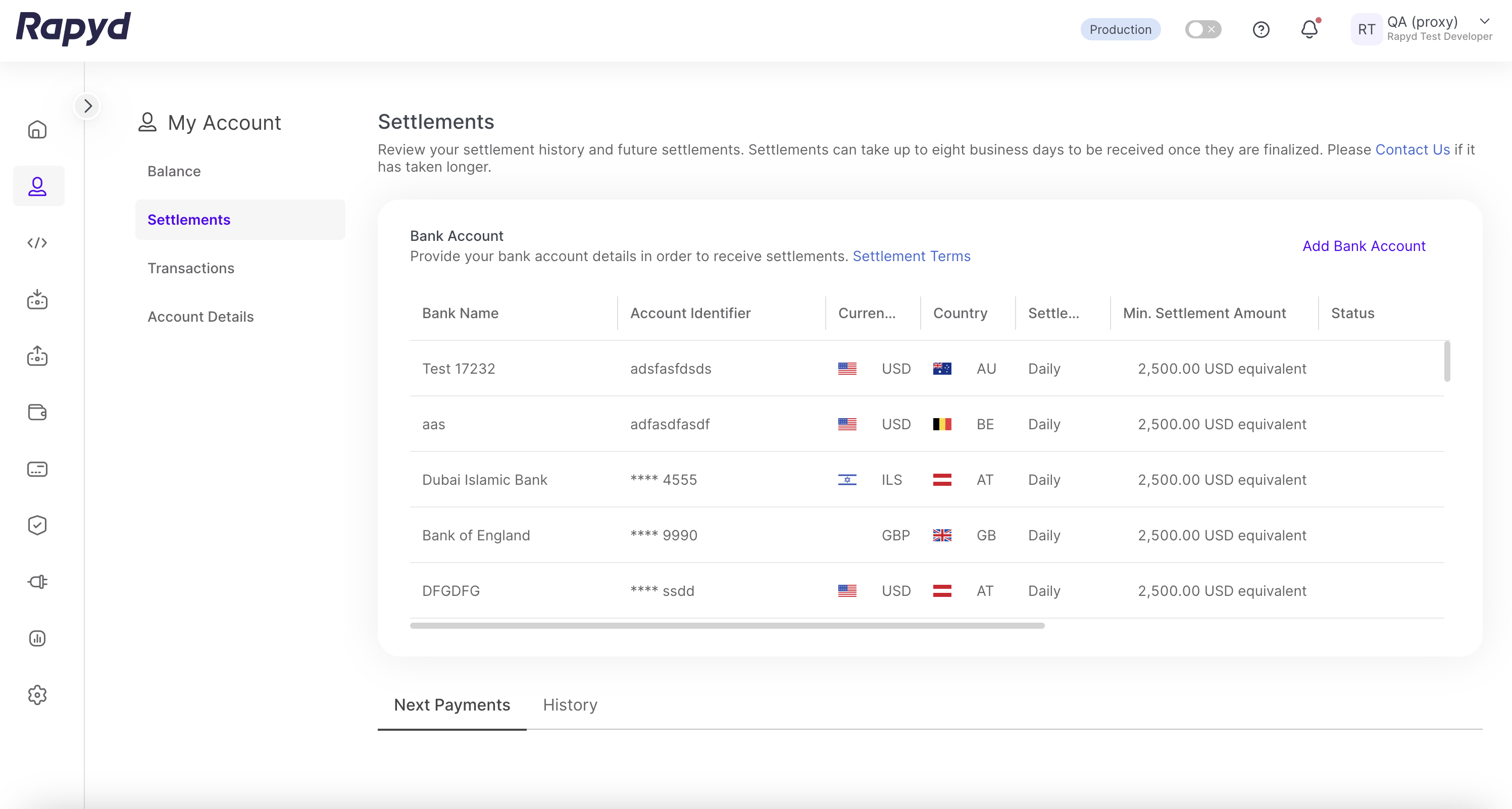Screen dimensions: 1512x809
Task: Open the Developers code icon
Action: (37, 242)
